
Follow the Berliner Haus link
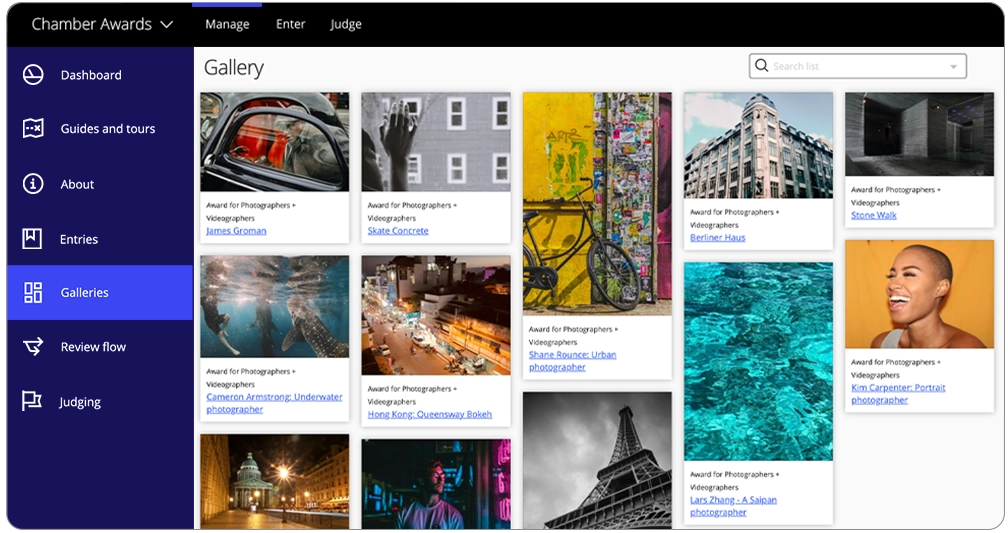pyautogui.click(x=717, y=238)
